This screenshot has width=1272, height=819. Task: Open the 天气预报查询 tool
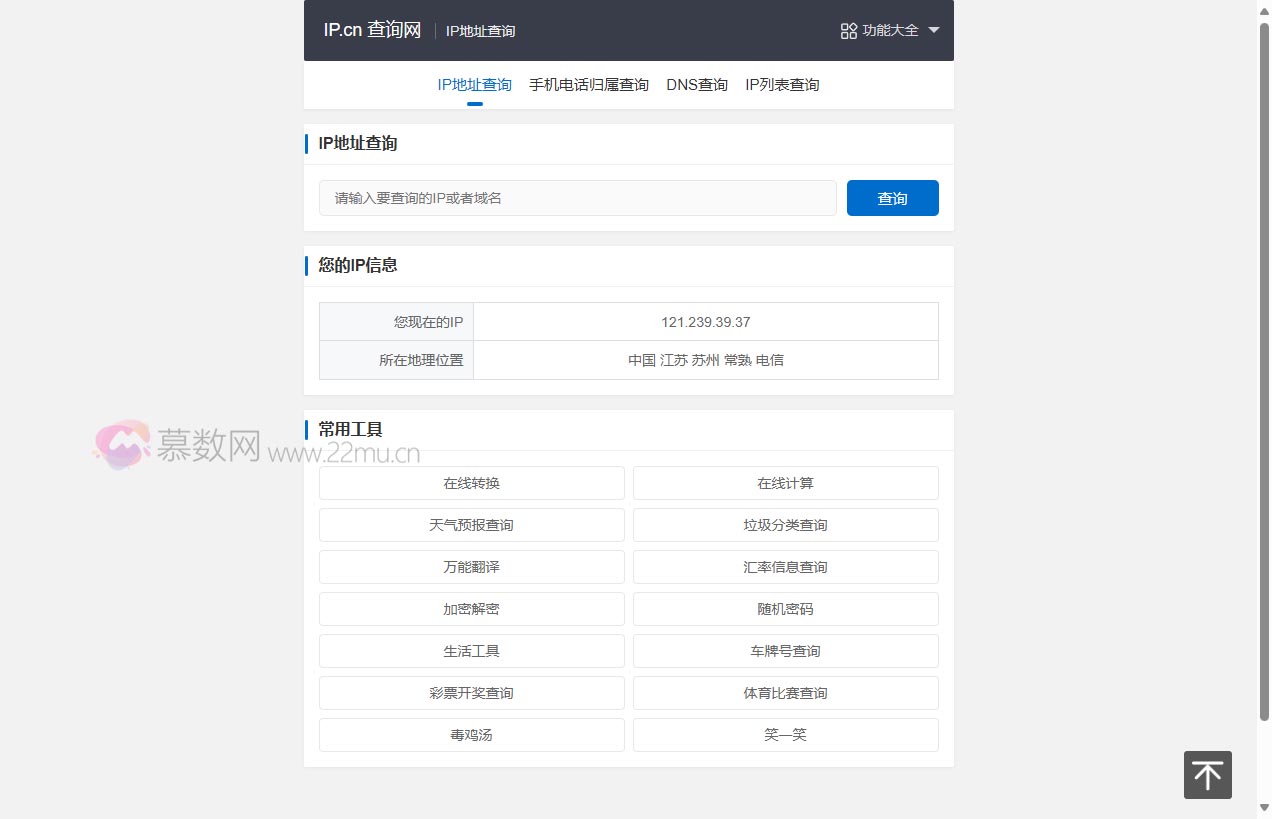[x=471, y=525]
